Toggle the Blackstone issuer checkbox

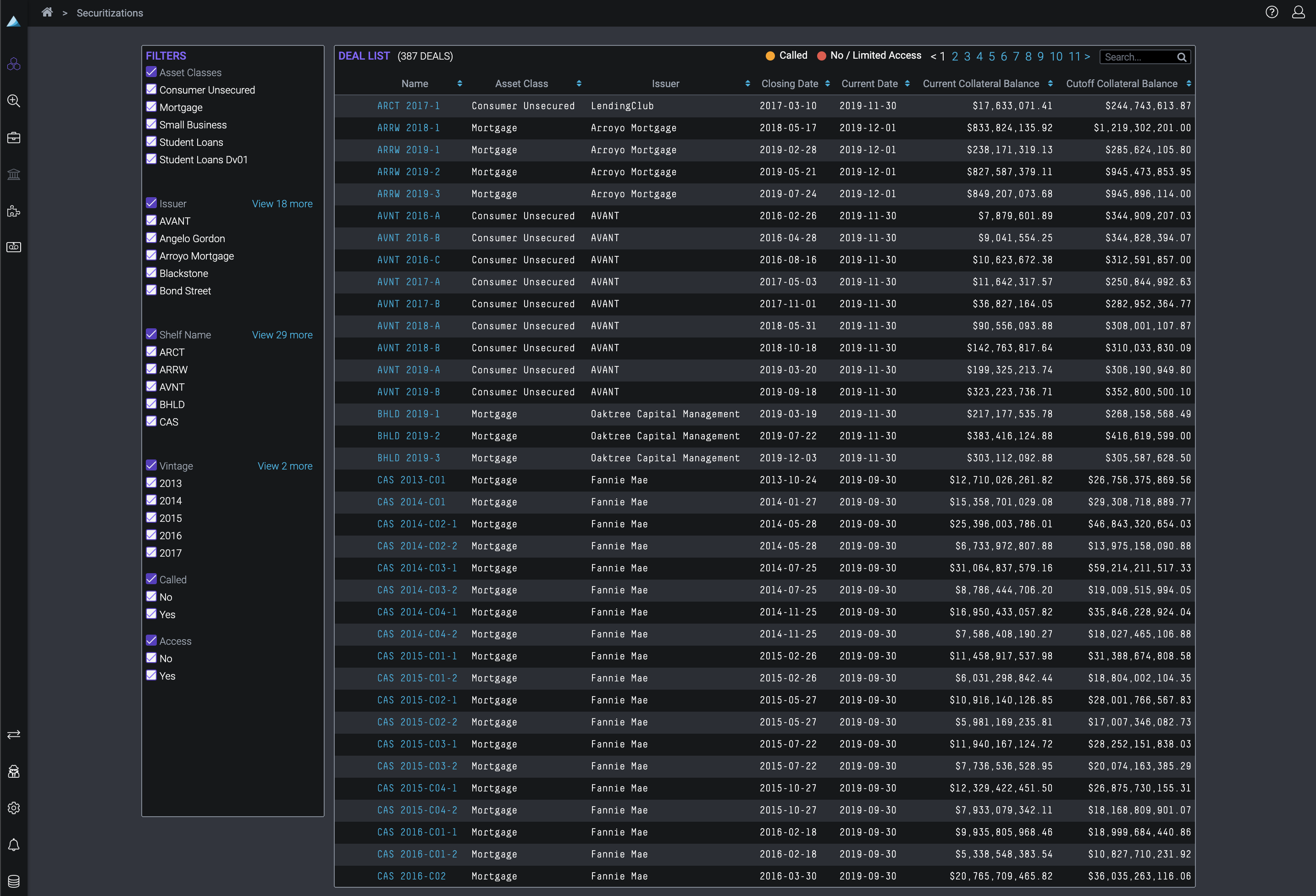(x=151, y=273)
